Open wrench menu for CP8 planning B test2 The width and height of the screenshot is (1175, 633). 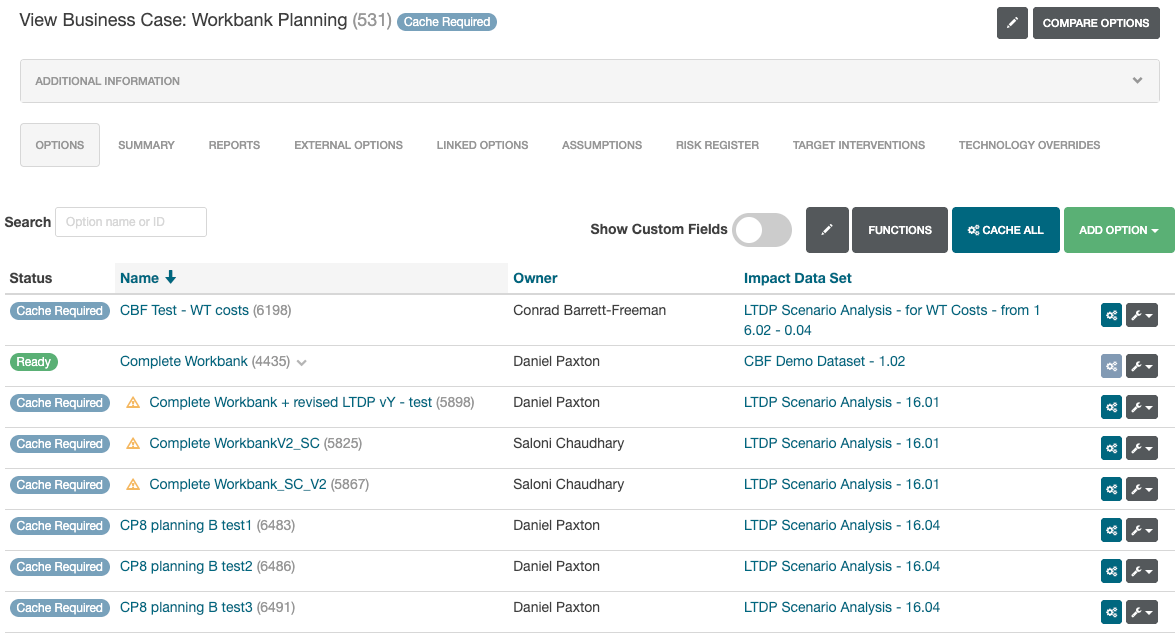point(1141,571)
